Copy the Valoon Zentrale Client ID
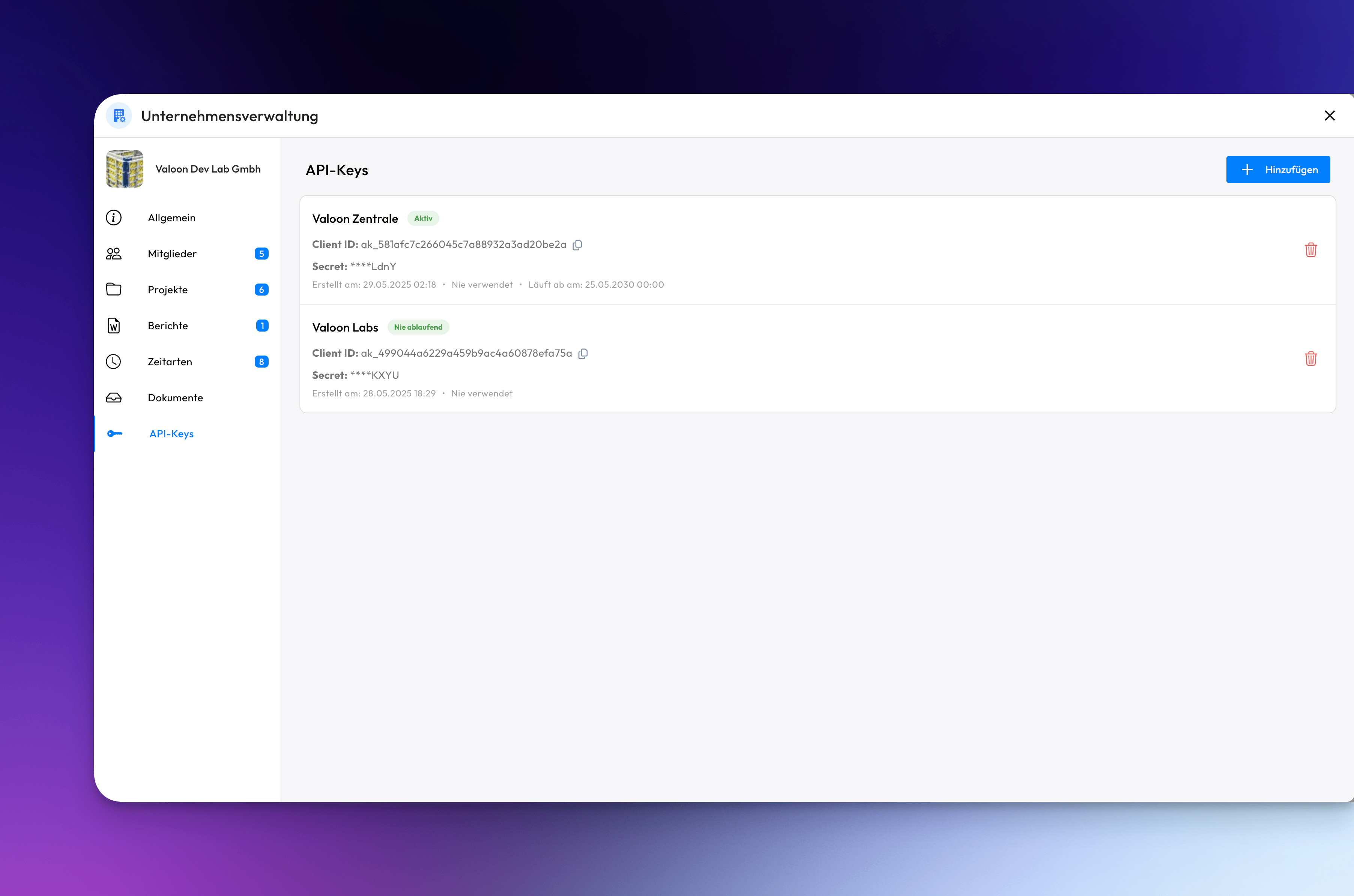The width and height of the screenshot is (1354, 896). pyautogui.click(x=577, y=245)
